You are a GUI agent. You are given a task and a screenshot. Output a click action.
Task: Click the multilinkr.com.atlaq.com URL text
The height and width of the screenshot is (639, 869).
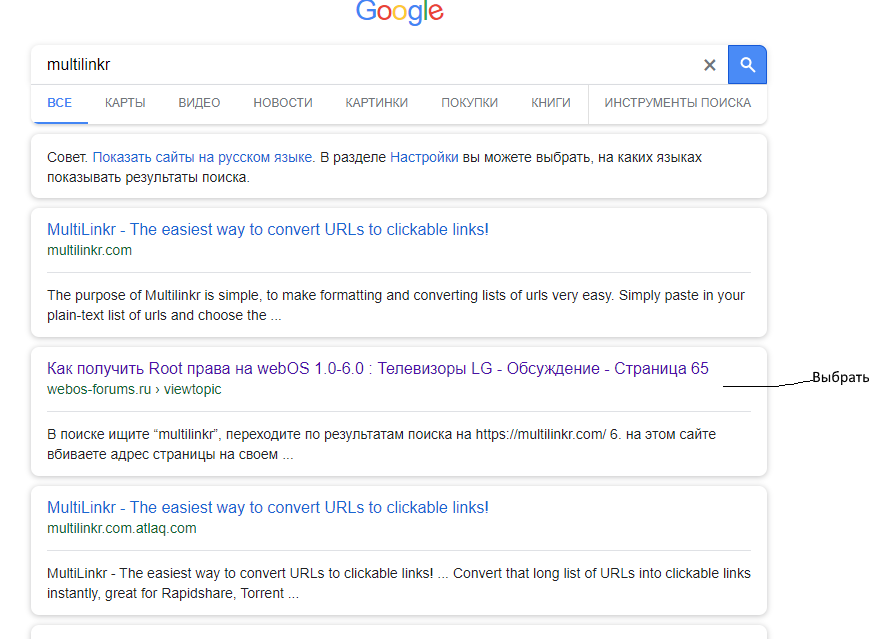click(x=122, y=528)
